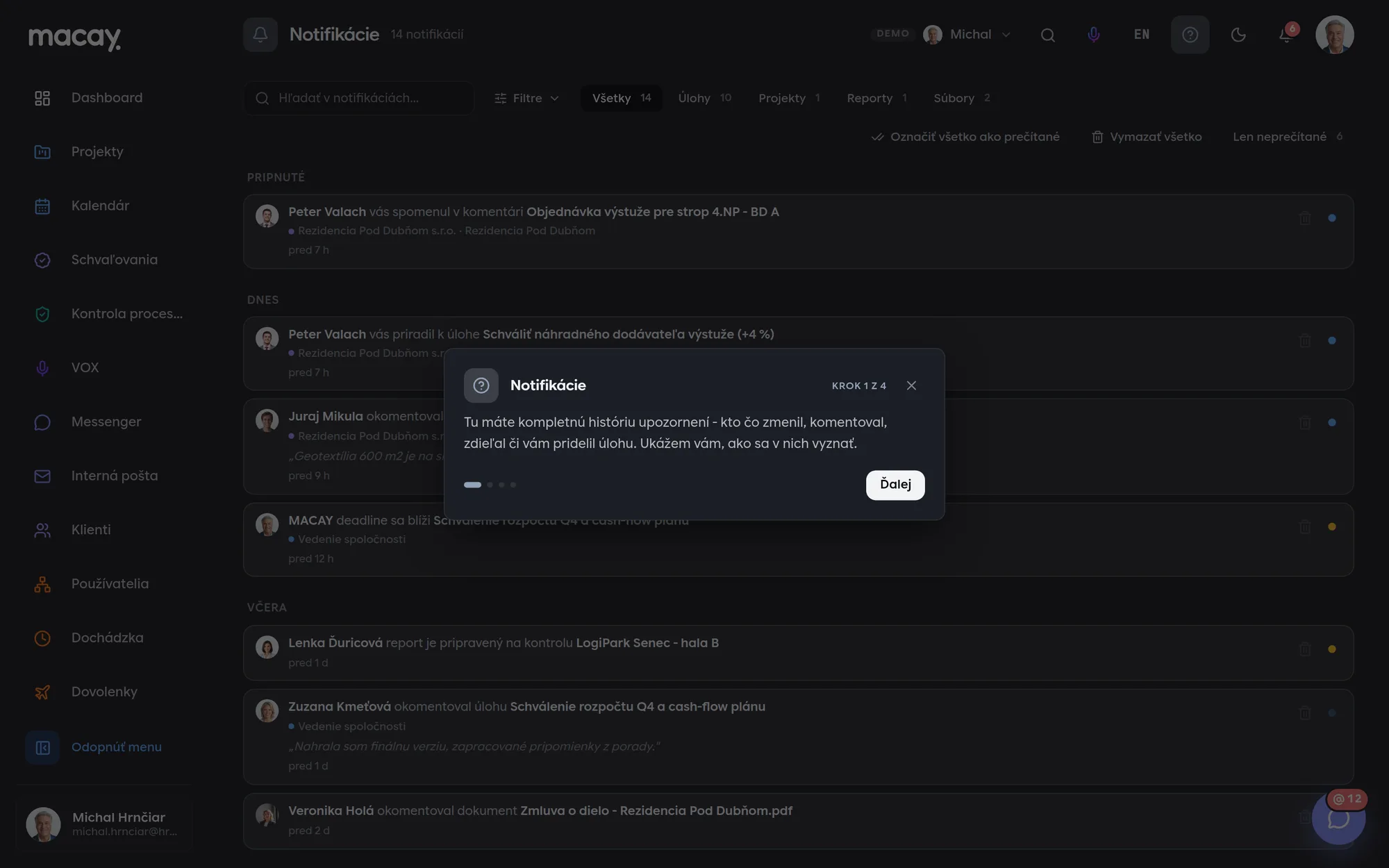Open Michal Hrnčiar profile card in sidebar

tap(104, 824)
